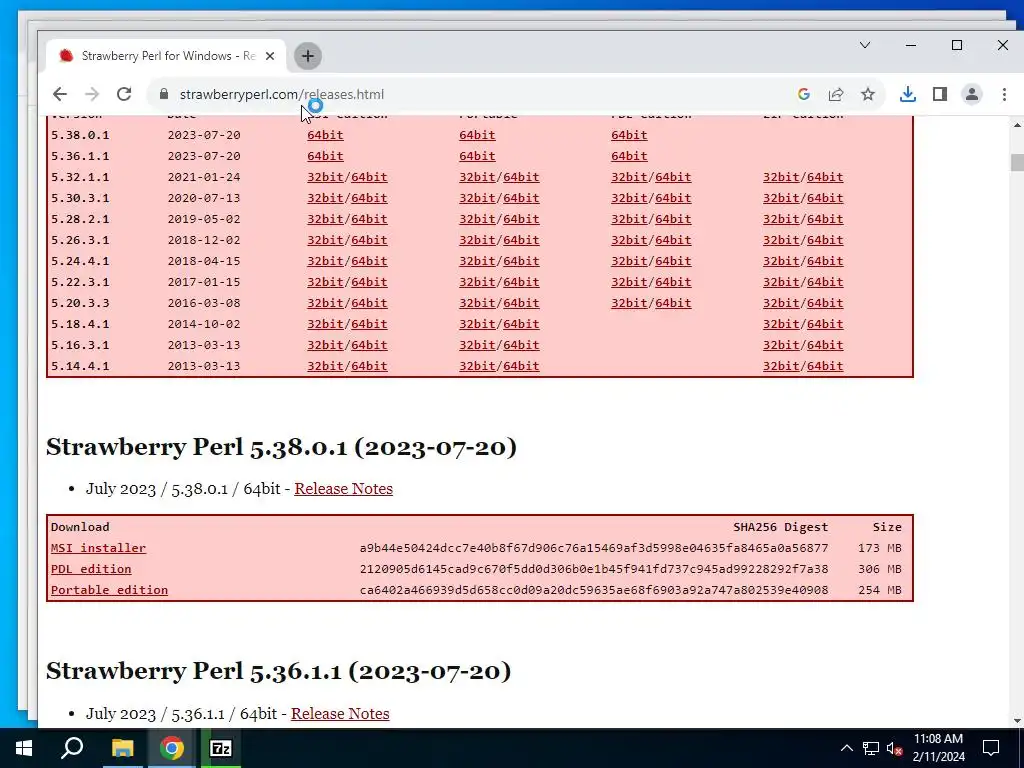This screenshot has height=768, width=1024.
Task: Click 5.22.3.1 MSI 64bit link
Action: coord(369,282)
